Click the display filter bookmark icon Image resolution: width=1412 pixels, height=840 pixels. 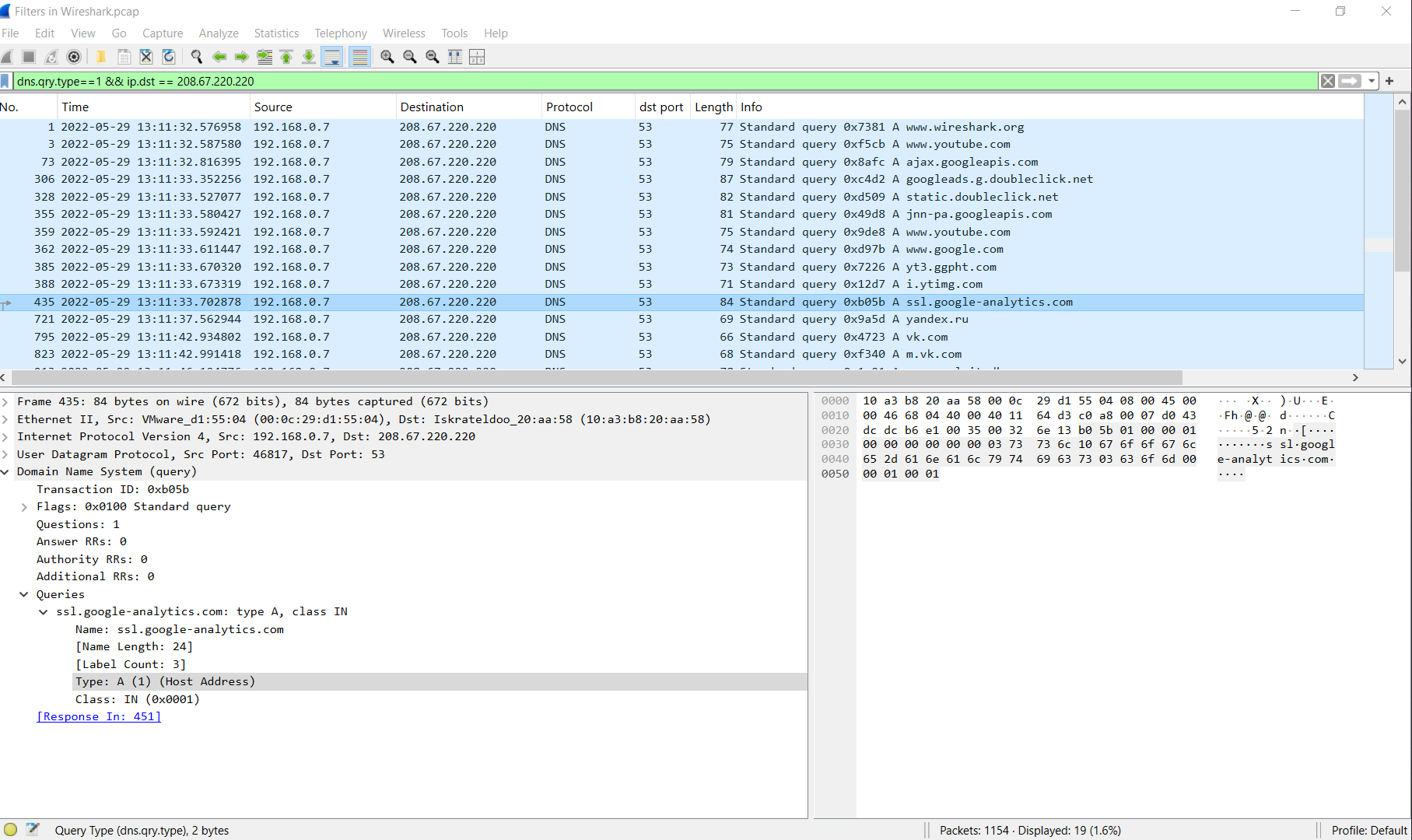pyautogui.click(x=6, y=82)
